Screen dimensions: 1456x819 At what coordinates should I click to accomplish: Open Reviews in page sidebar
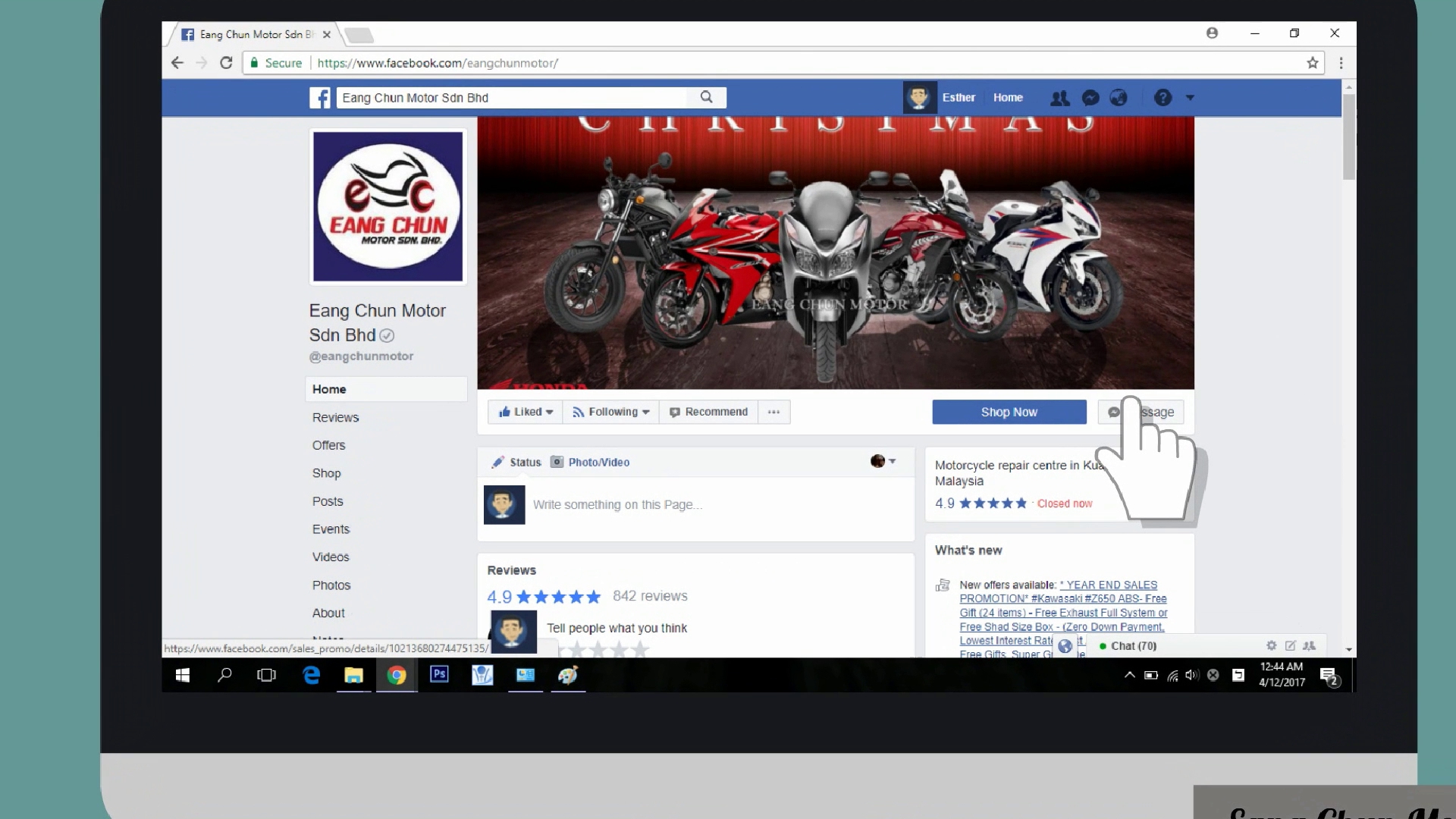pos(335,417)
